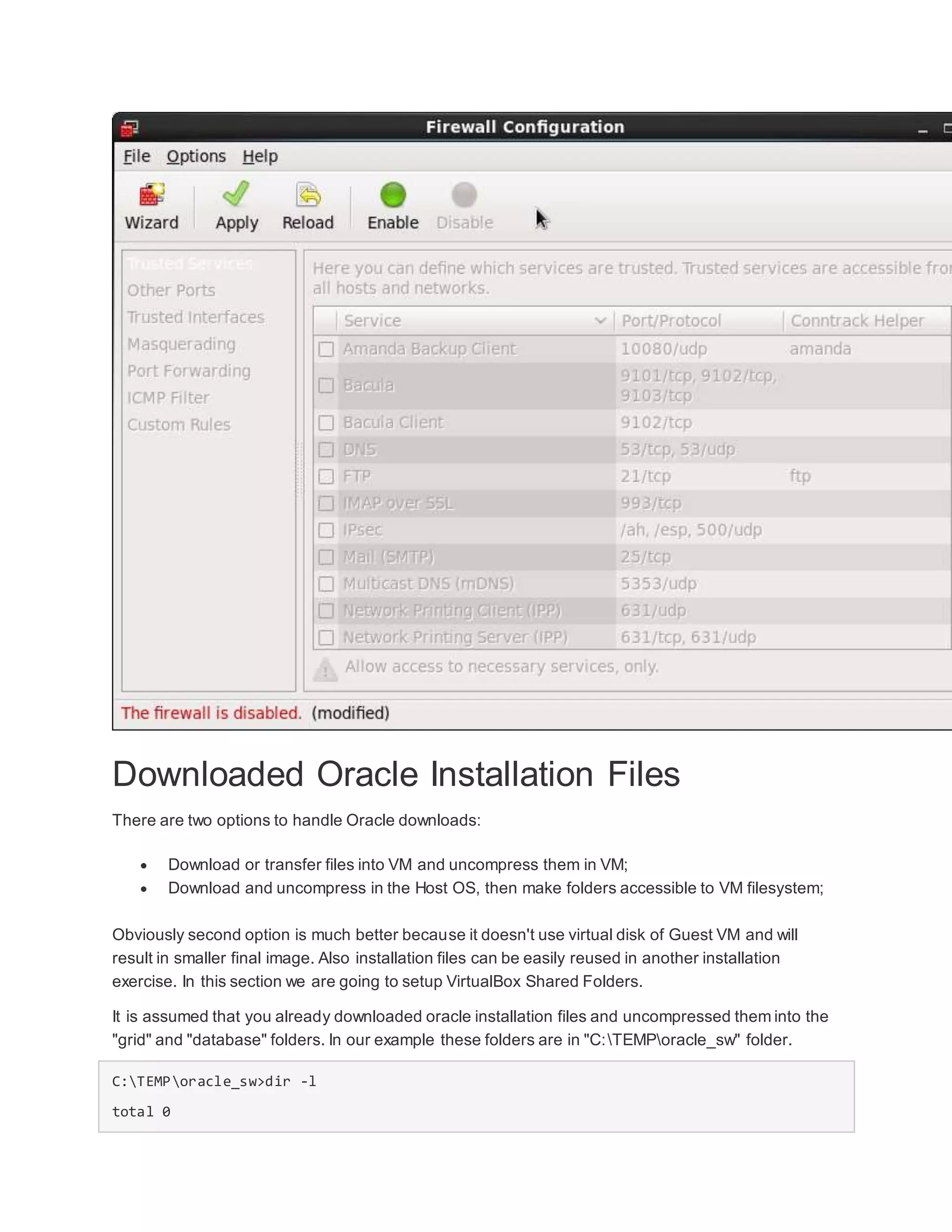The height and width of the screenshot is (1232, 952).
Task: Check the FTP service checkbox
Action: (326, 477)
